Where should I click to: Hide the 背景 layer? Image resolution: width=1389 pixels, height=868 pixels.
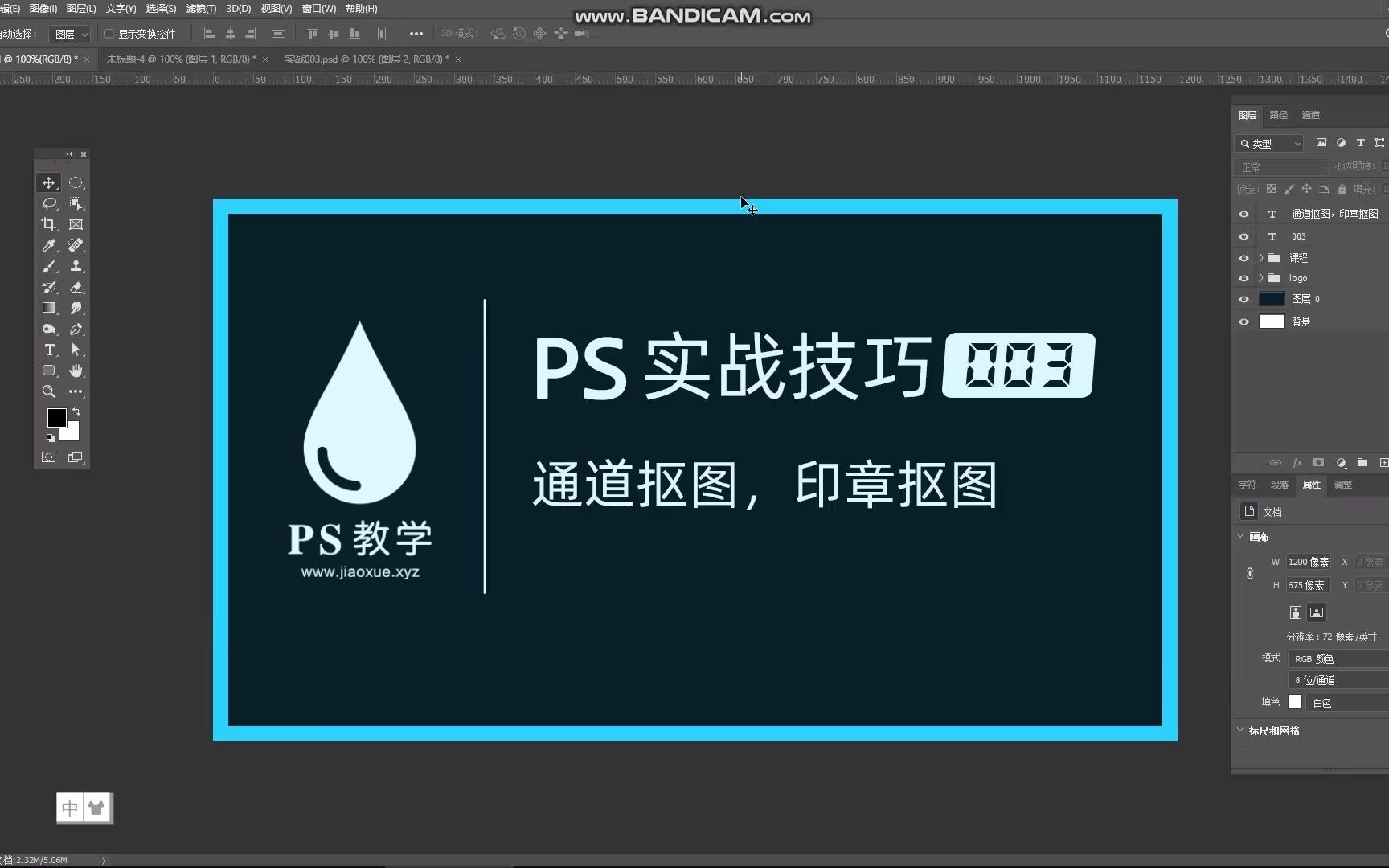pyautogui.click(x=1244, y=321)
